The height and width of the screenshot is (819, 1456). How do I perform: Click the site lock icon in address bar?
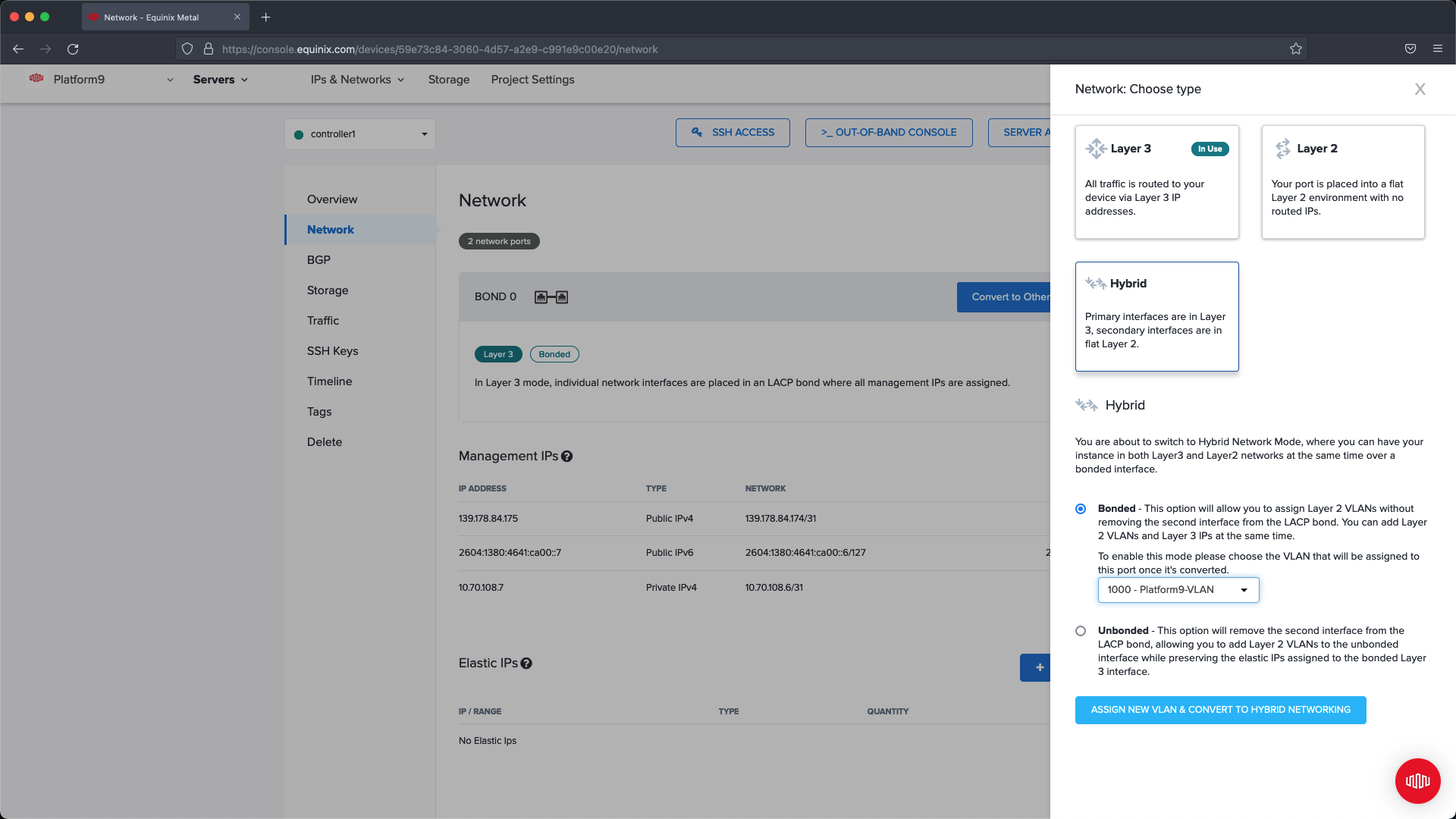(x=209, y=49)
